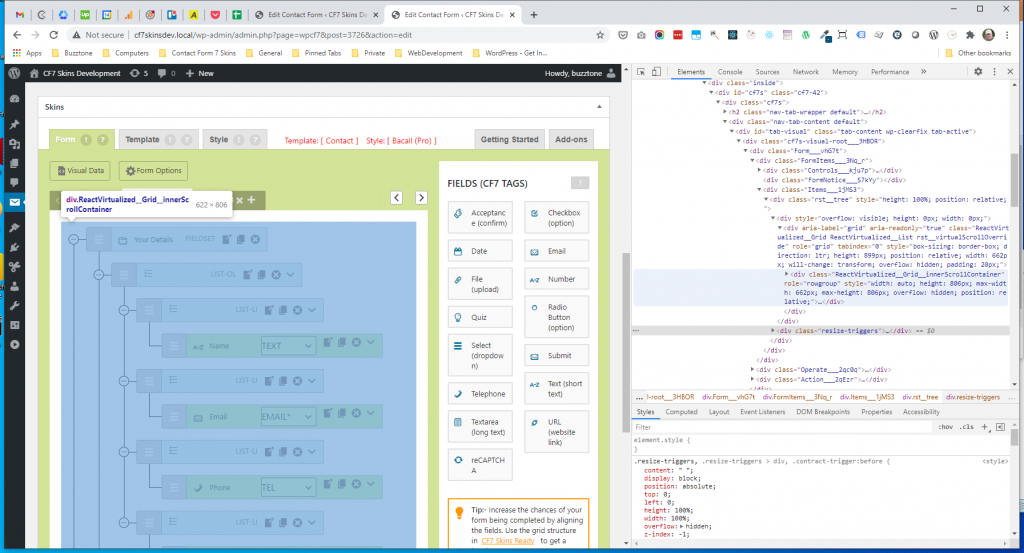Image resolution: width=1024 pixels, height=553 pixels.
Task: Click the left arrow navigation button
Action: (x=396, y=198)
